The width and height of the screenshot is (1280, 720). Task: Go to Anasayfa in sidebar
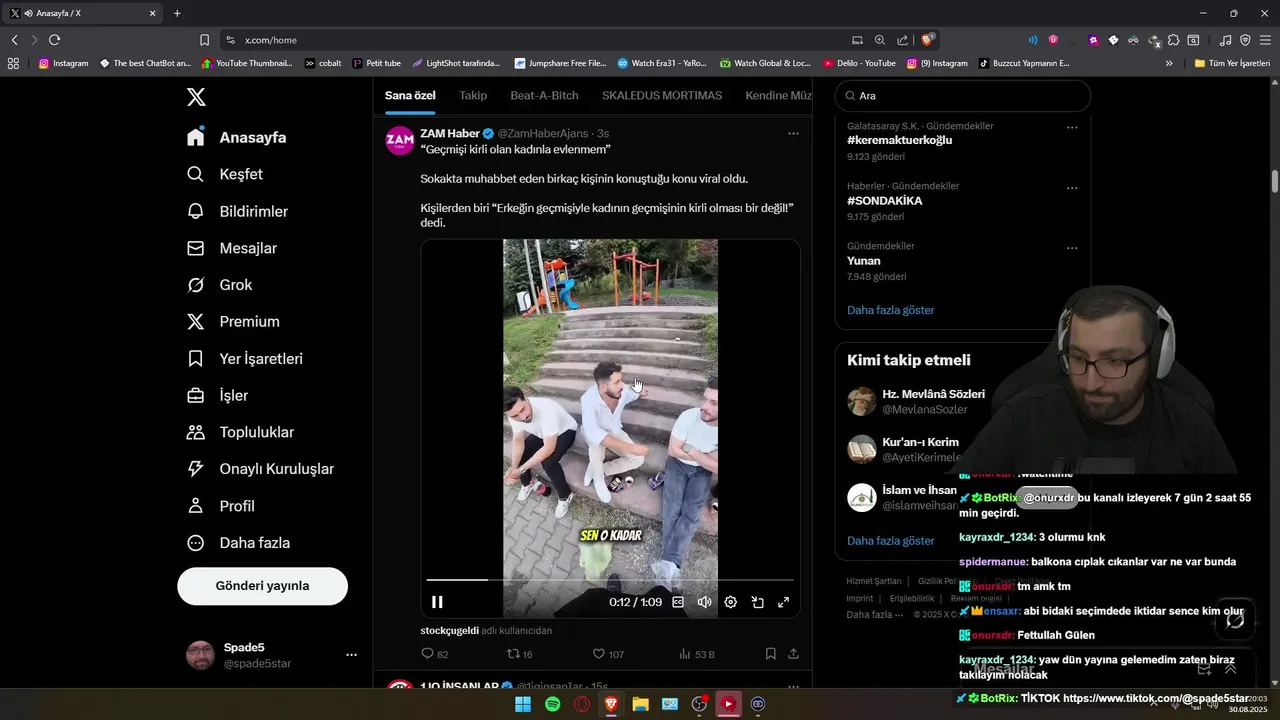click(x=237, y=137)
